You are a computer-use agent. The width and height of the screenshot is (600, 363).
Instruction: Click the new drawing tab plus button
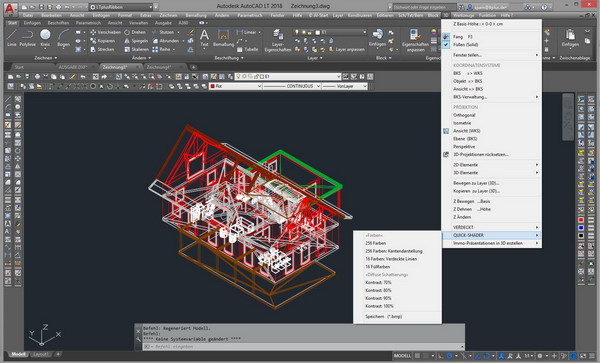click(x=194, y=67)
